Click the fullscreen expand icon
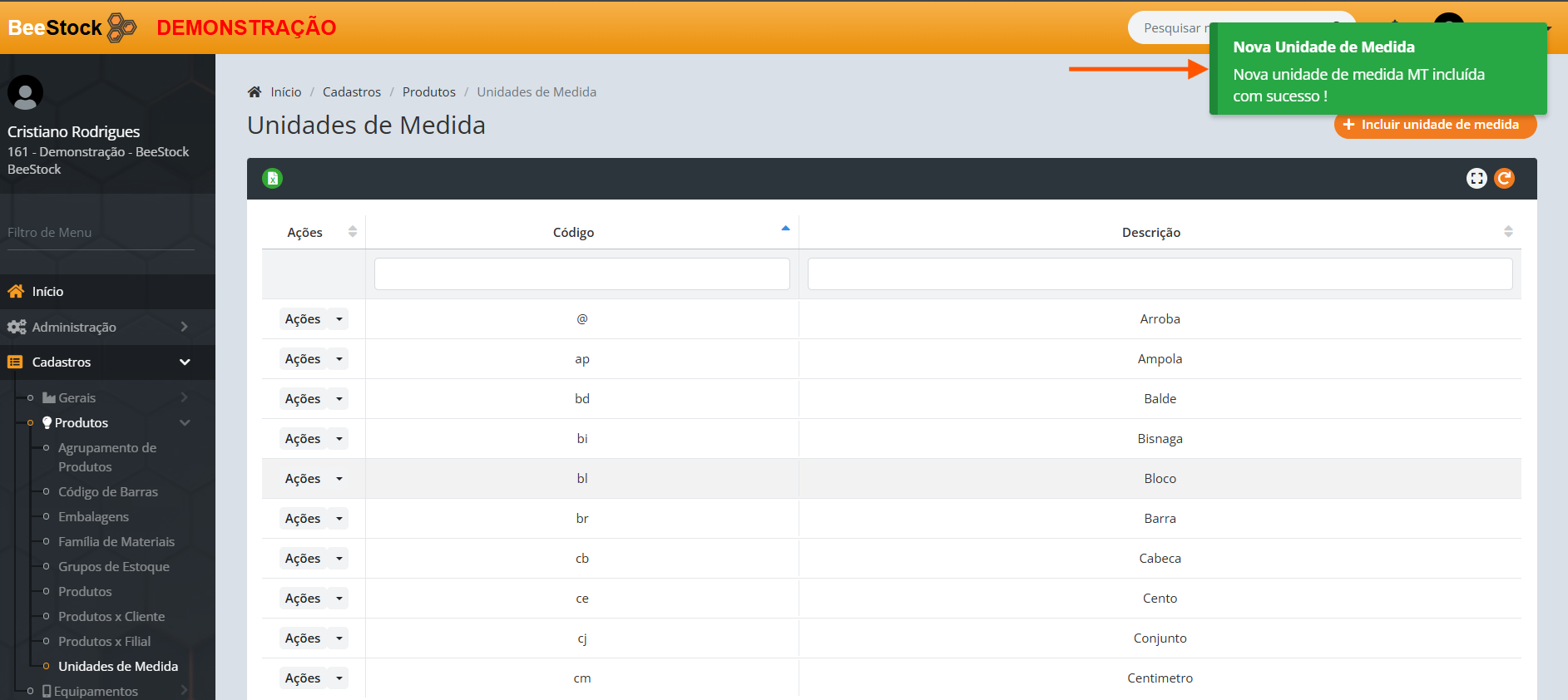 tap(1476, 178)
